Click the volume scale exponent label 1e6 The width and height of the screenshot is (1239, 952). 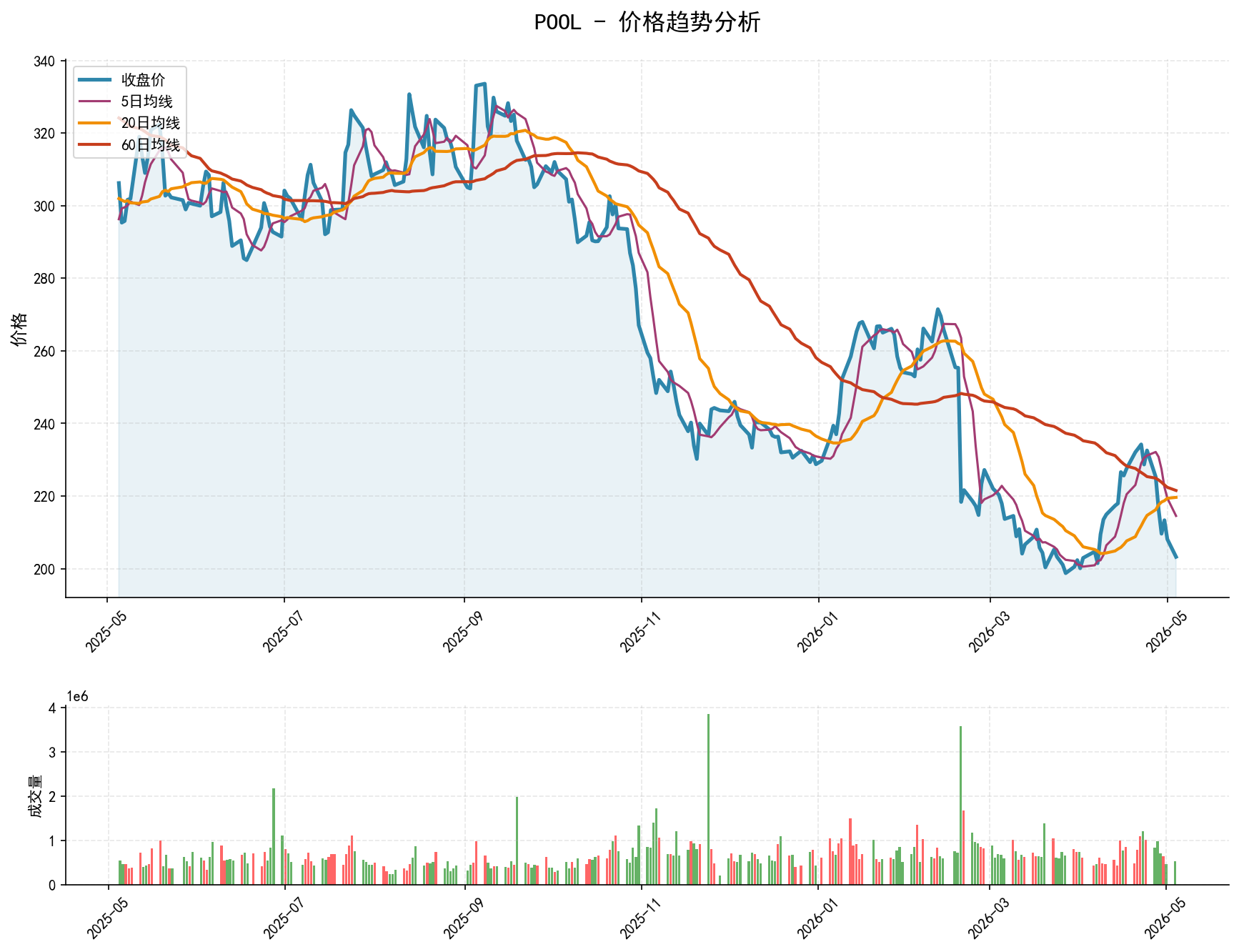[78, 697]
